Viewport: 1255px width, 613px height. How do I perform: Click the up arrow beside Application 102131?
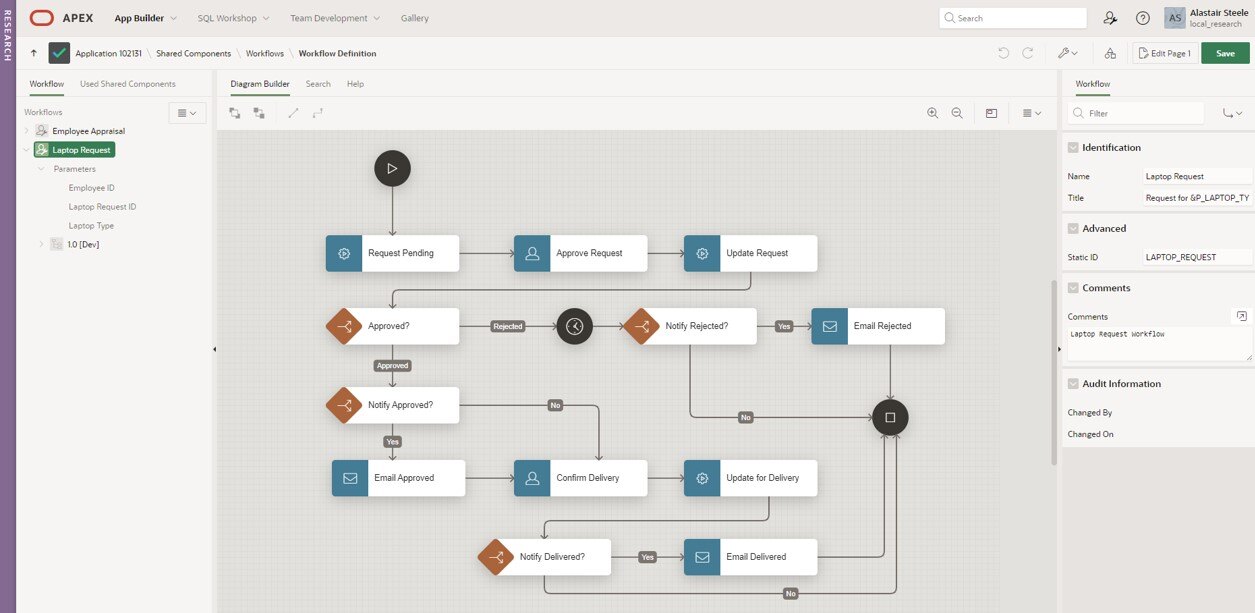[x=34, y=53]
